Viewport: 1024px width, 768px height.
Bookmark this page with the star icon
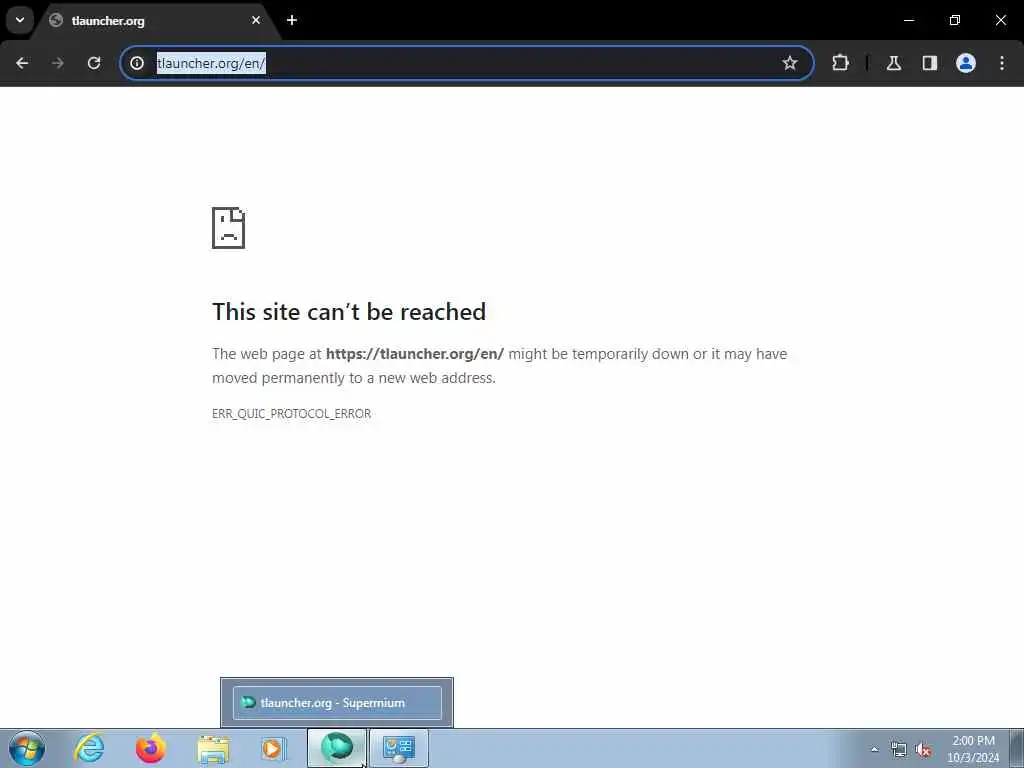click(790, 63)
